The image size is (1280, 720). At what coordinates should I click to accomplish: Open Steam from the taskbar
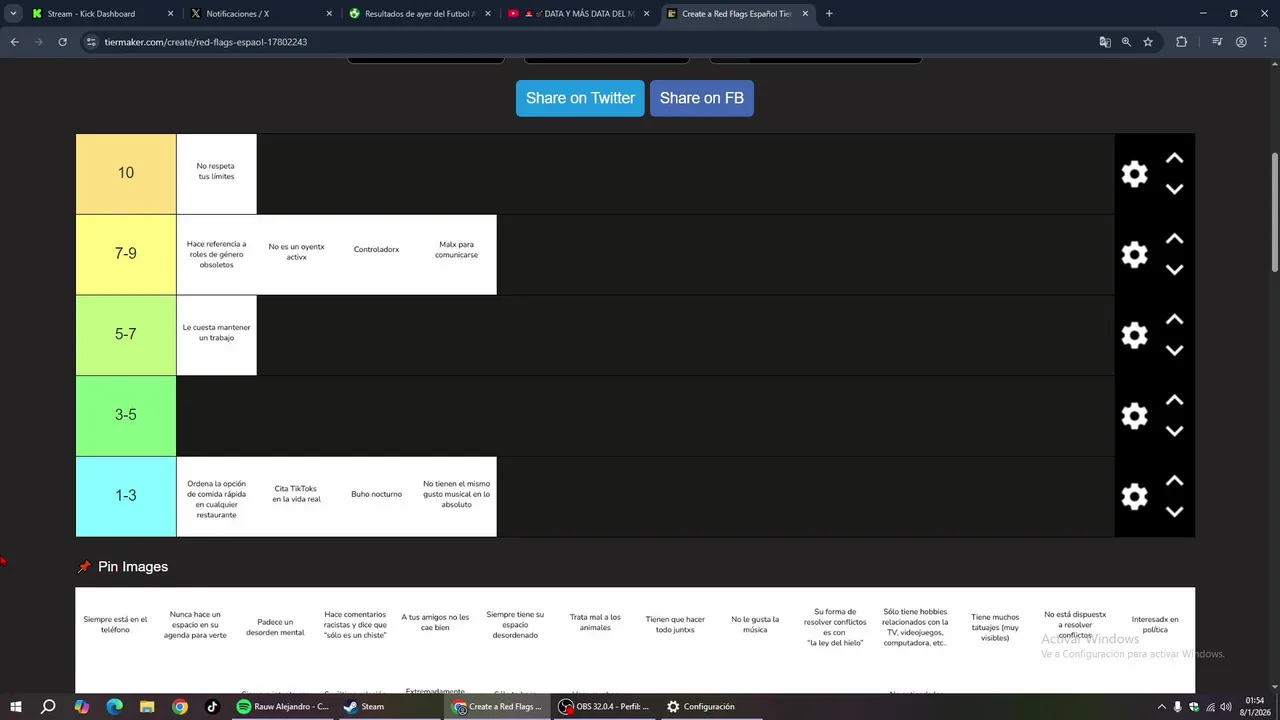click(365, 706)
